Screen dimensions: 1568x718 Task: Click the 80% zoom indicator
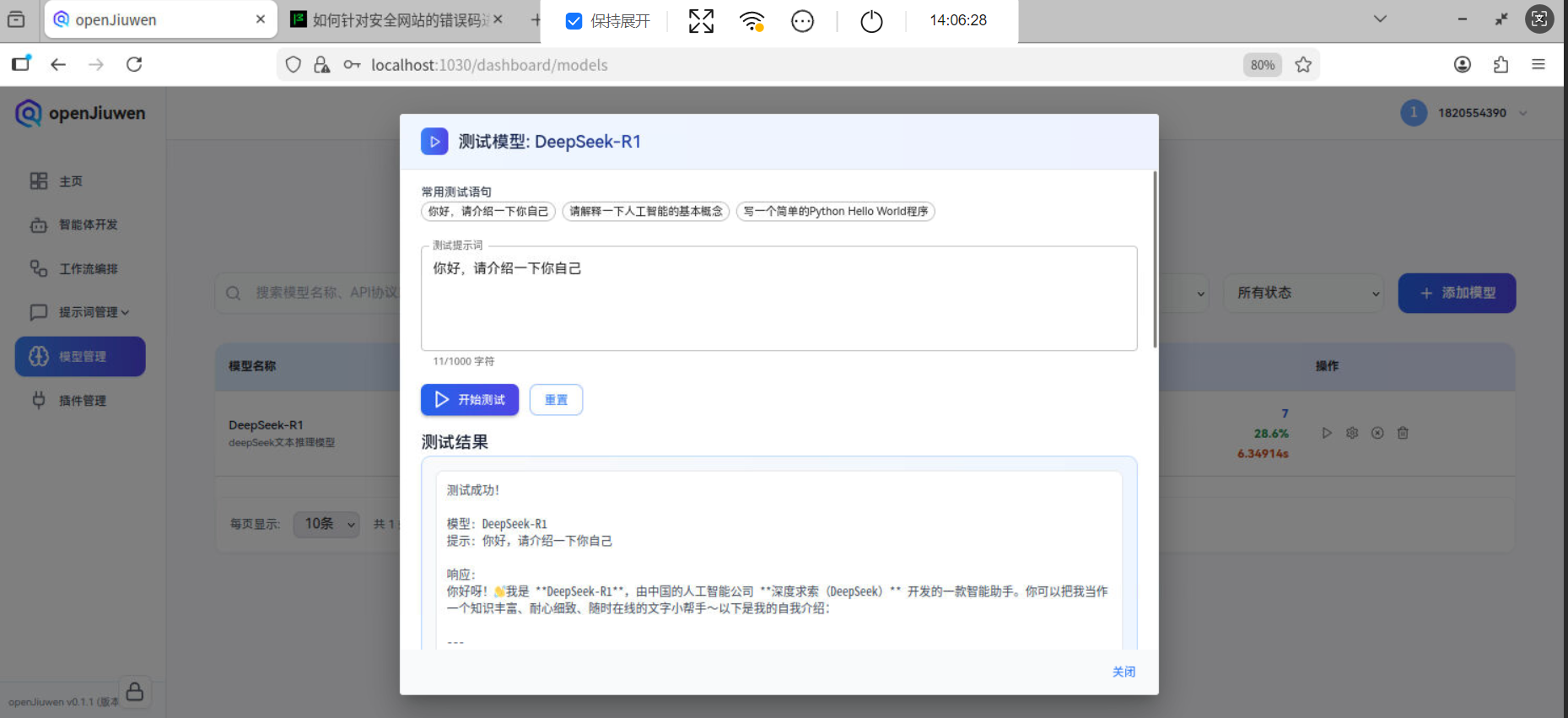coord(1262,65)
